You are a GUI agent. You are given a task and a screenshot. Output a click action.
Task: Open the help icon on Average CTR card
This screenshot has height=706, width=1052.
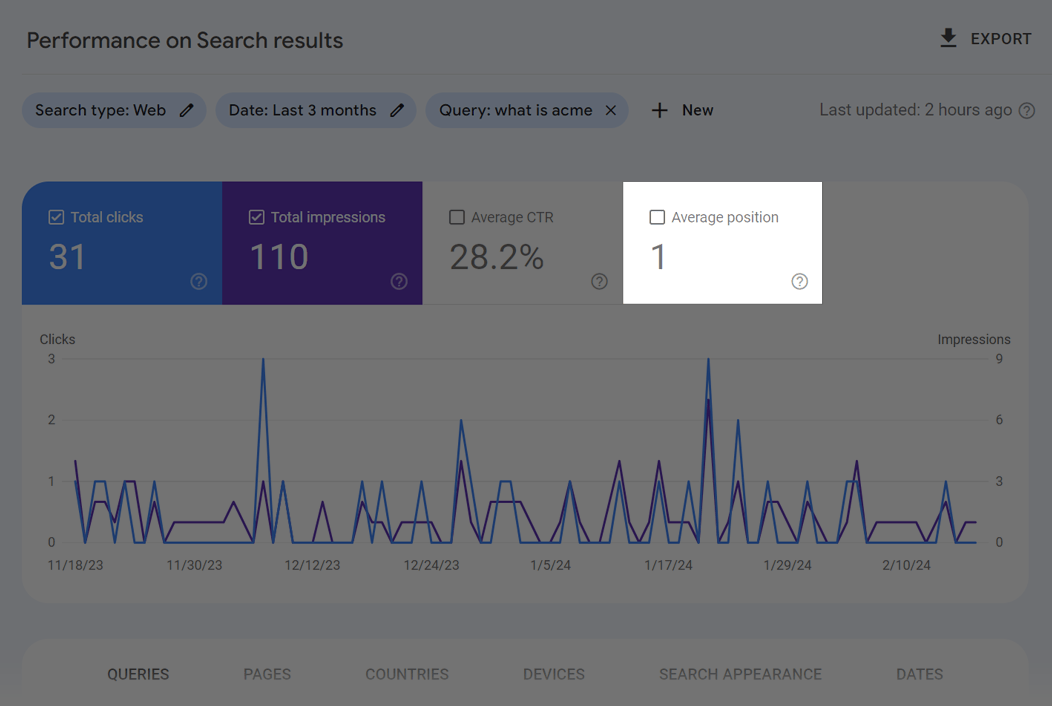599,282
